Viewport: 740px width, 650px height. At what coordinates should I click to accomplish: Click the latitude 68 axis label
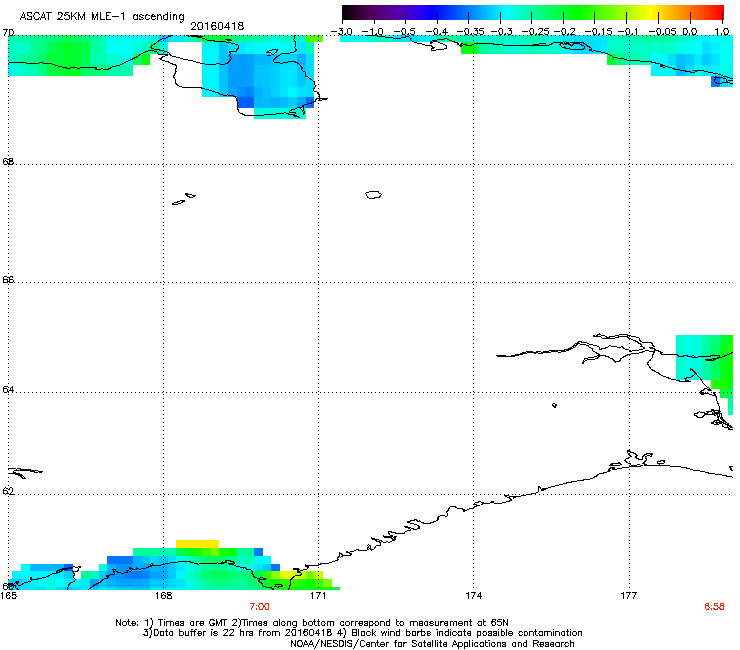pyautogui.click(x=8, y=161)
